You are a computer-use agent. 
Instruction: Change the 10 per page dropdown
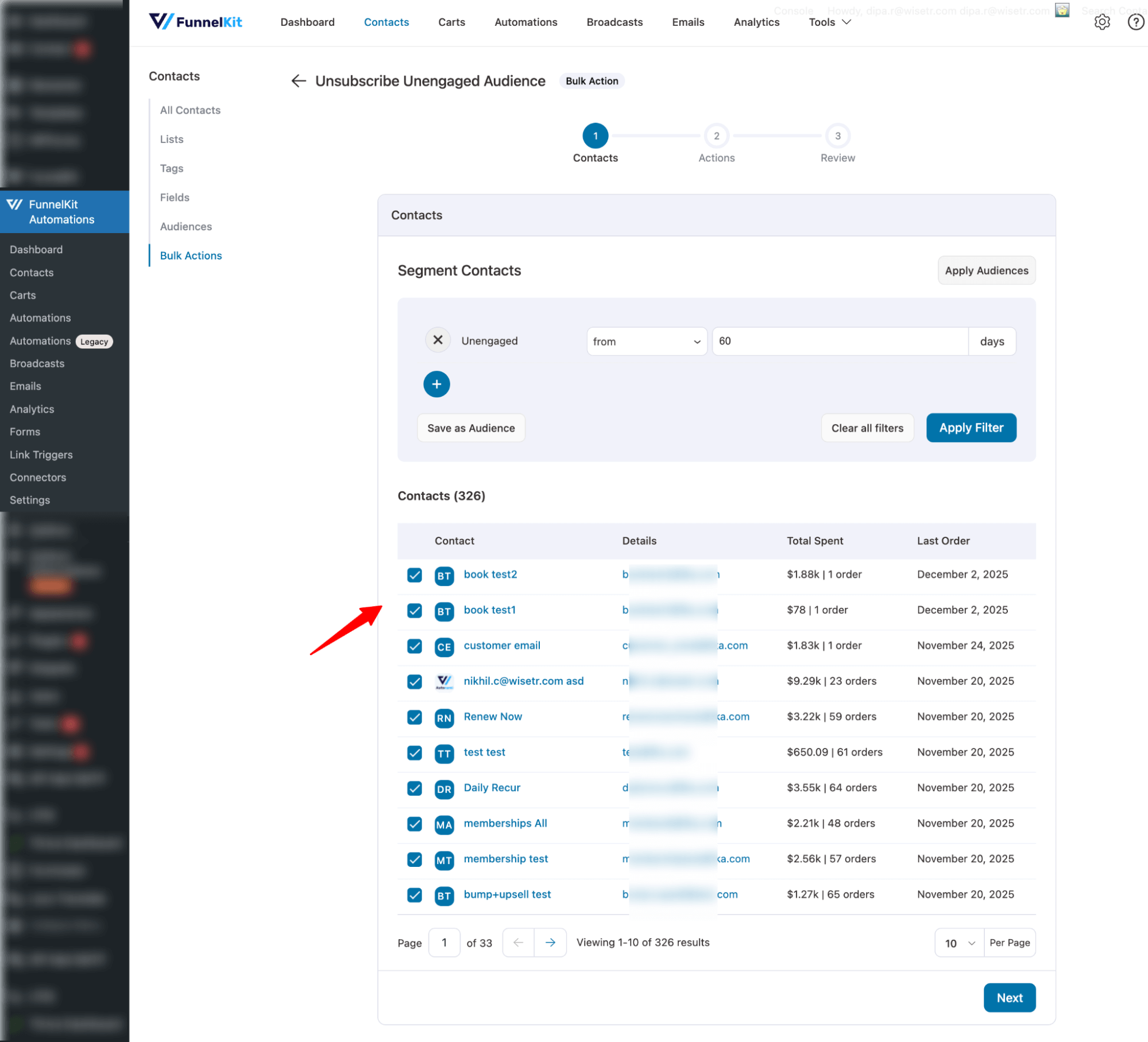(959, 943)
